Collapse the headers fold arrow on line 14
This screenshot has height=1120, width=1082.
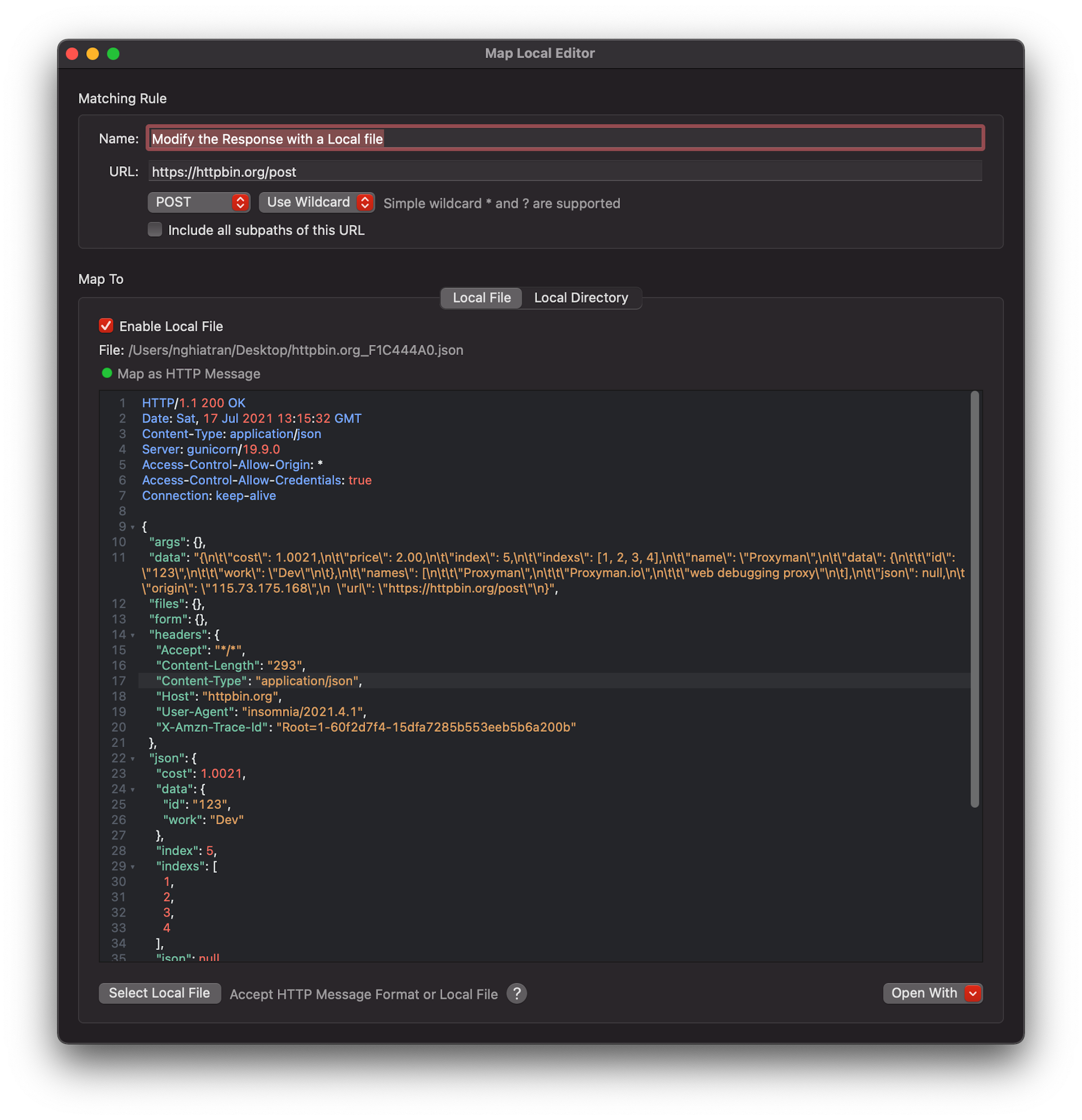tap(132, 635)
